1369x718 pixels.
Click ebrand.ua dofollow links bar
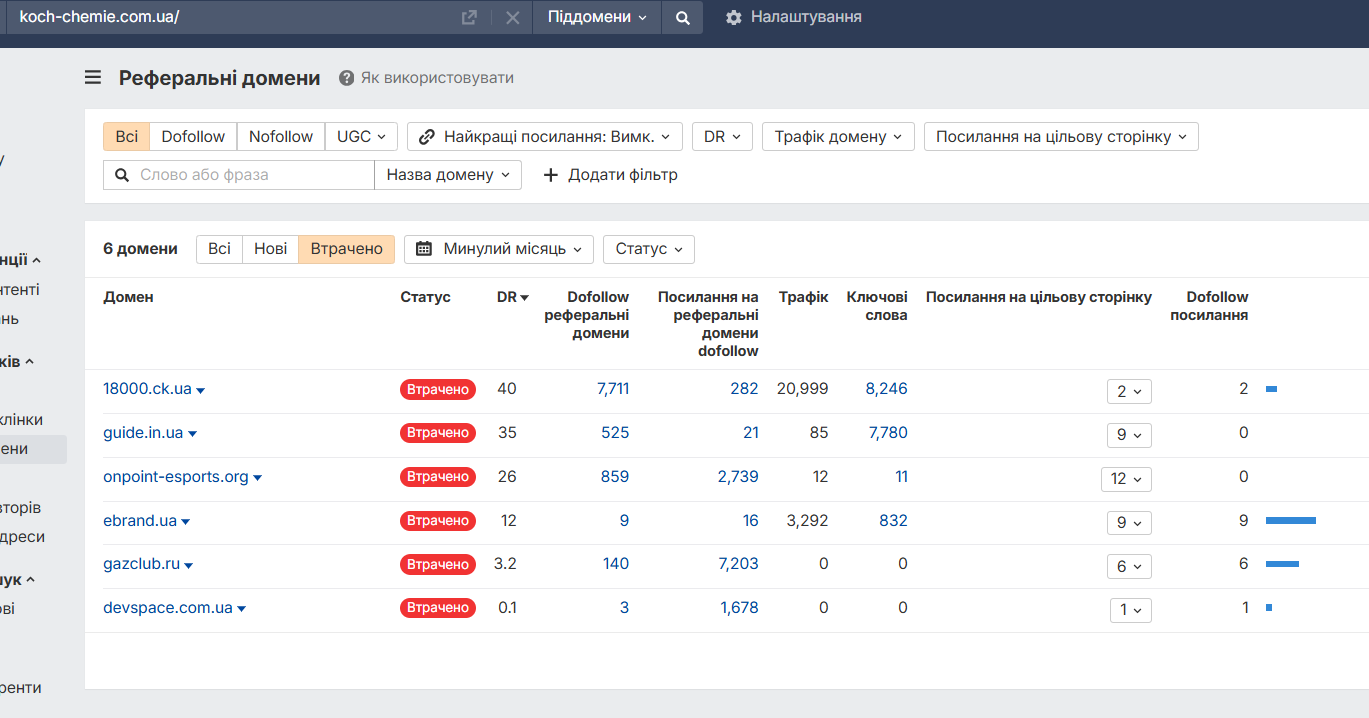click(x=1291, y=521)
